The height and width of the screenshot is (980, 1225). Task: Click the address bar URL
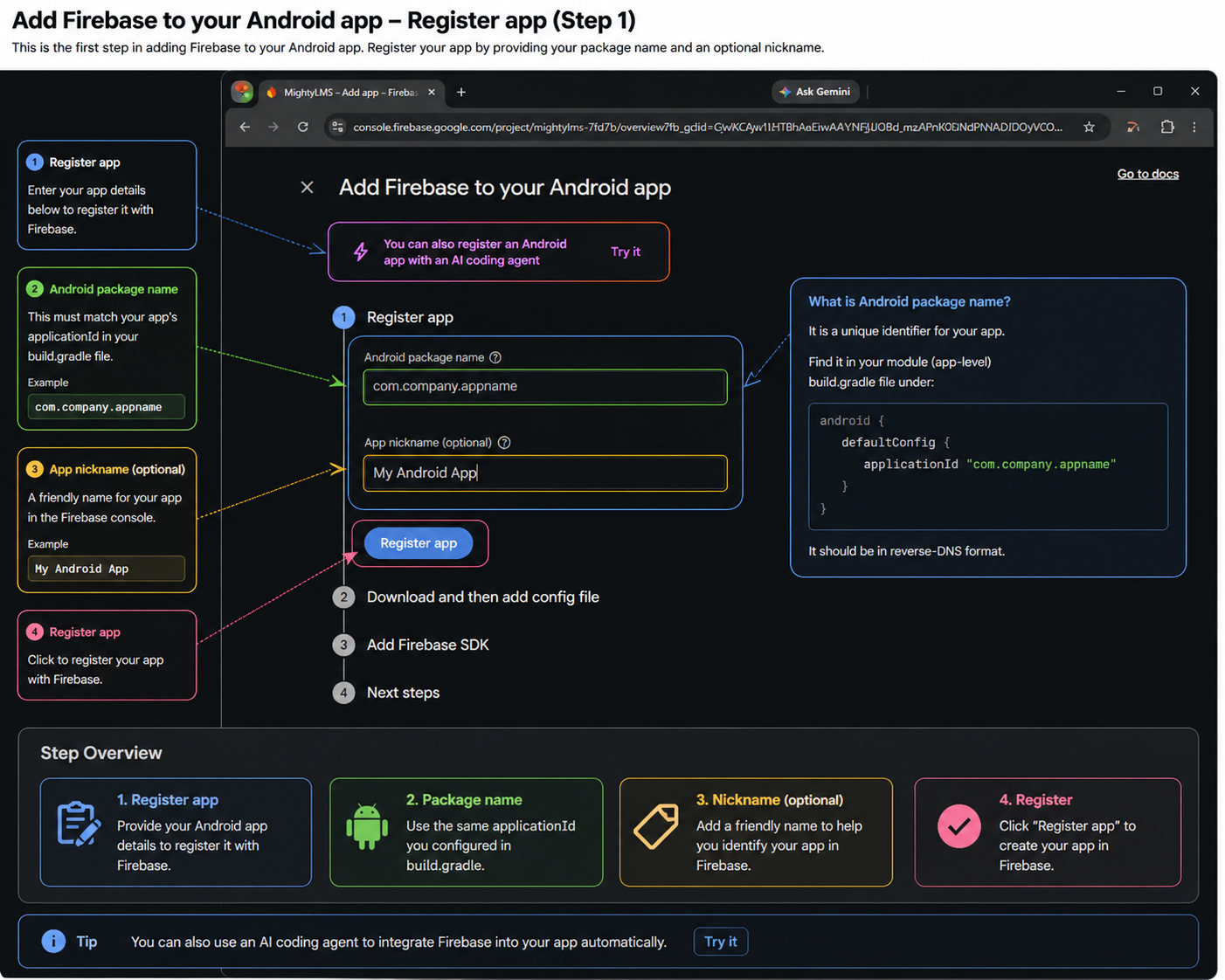coord(708,127)
